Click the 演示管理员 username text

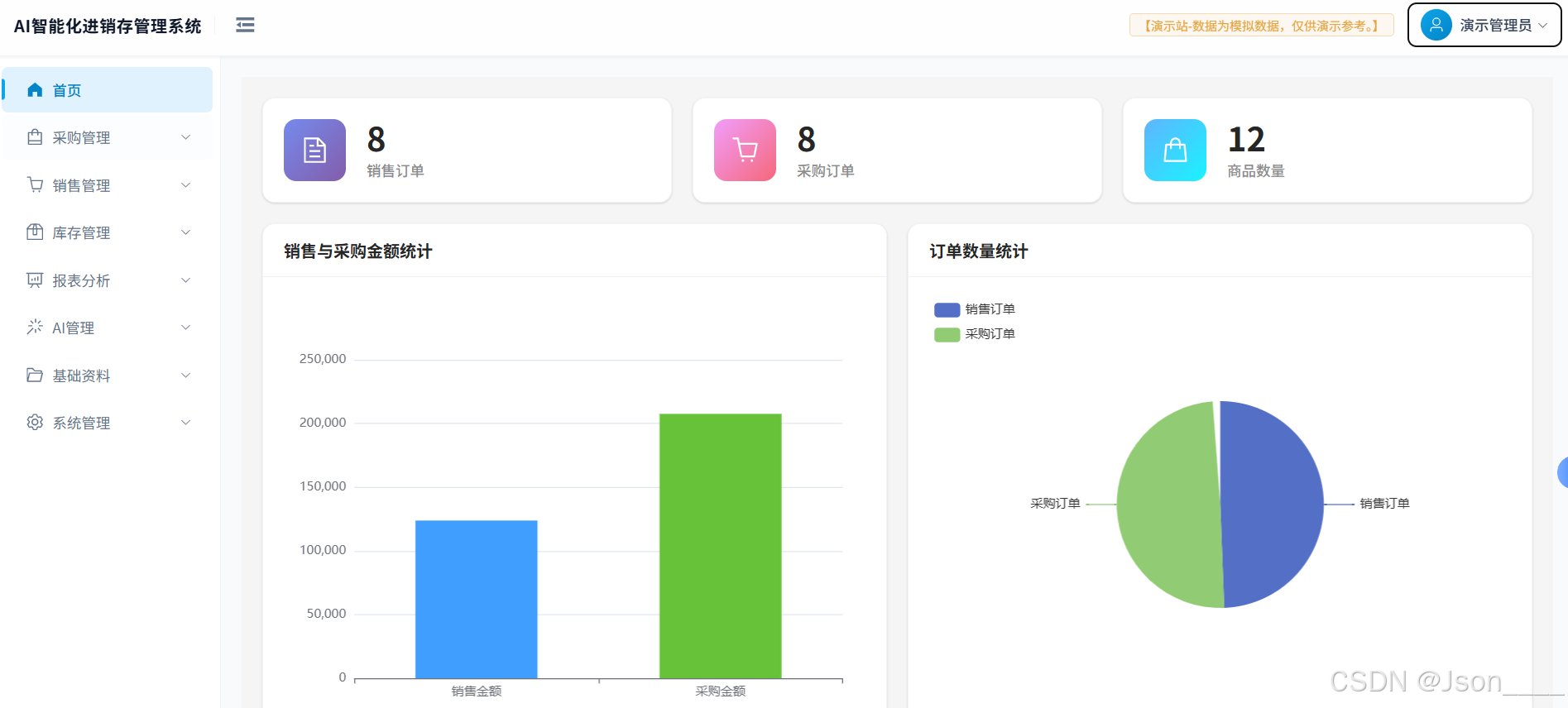1495,26
